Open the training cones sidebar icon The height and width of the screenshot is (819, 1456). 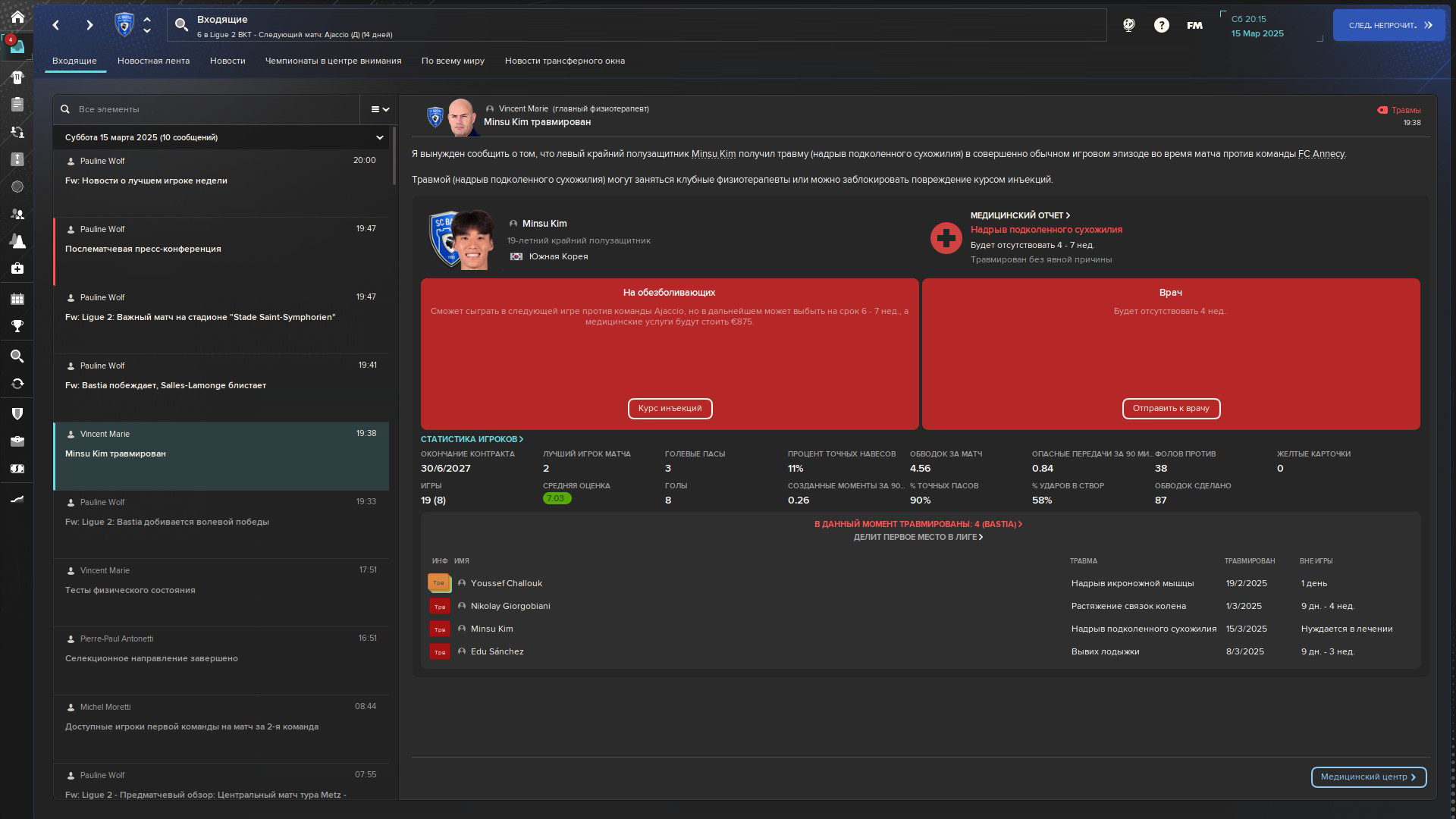point(17,241)
